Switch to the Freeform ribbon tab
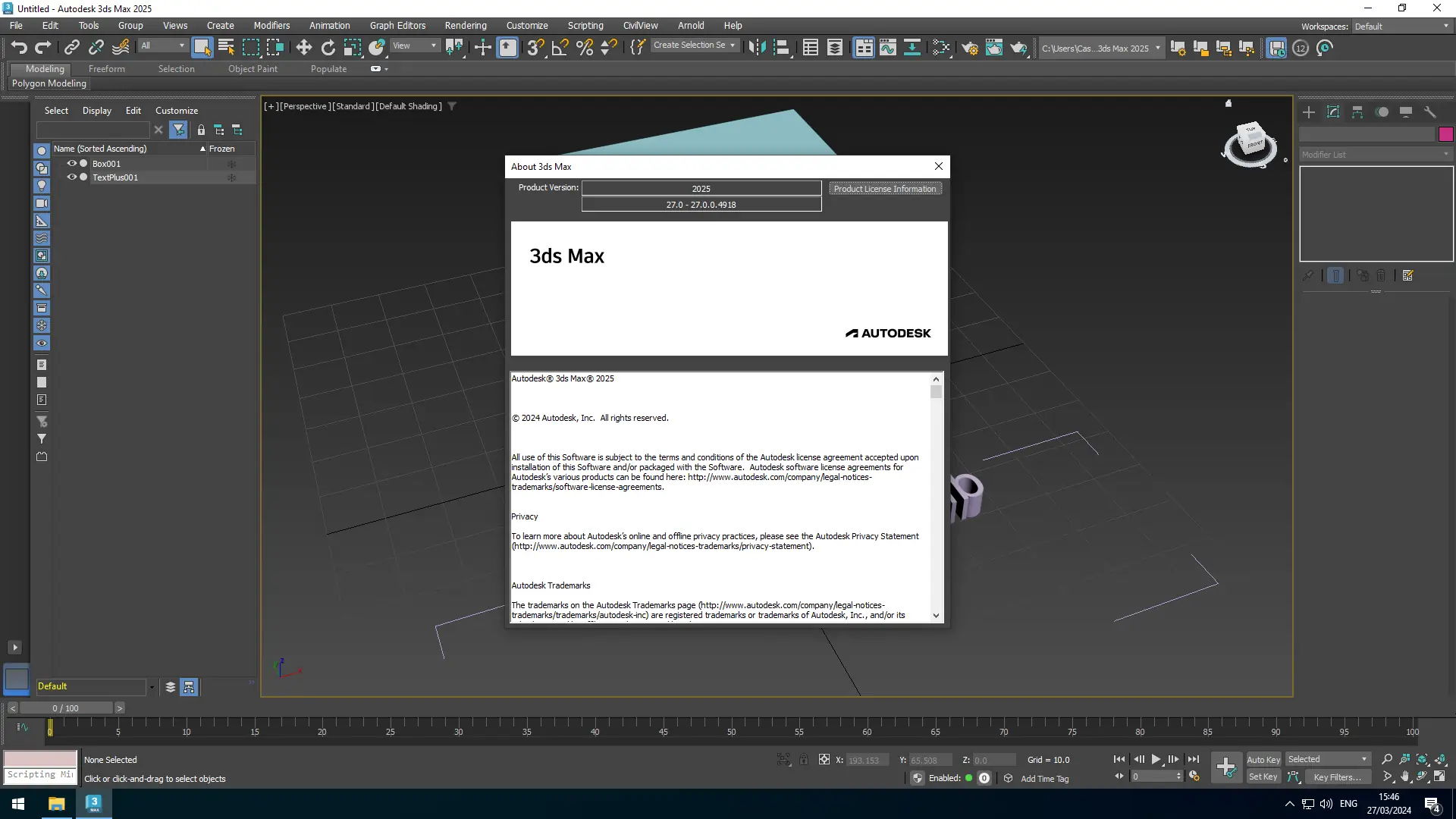This screenshot has height=819, width=1456. tap(106, 69)
